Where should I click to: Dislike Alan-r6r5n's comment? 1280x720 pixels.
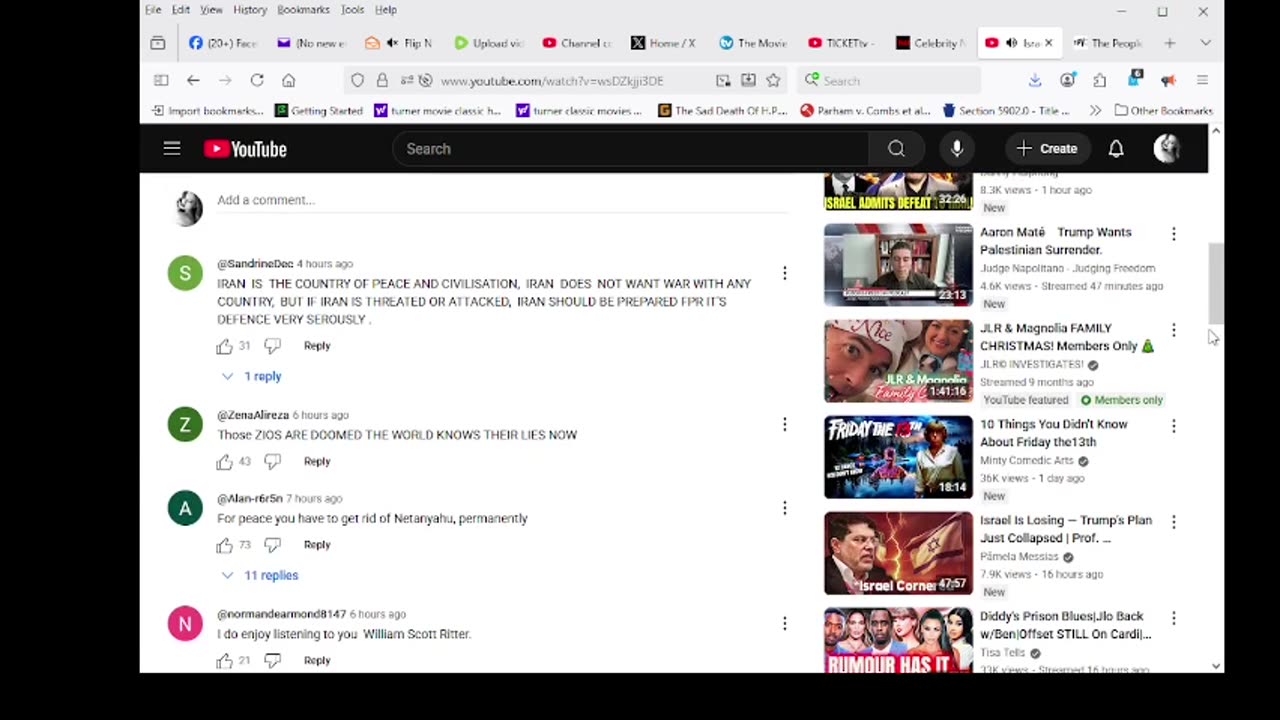tap(272, 545)
